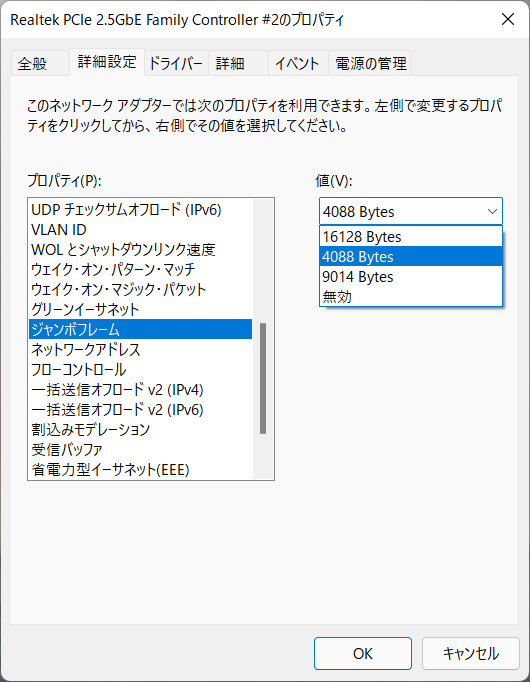530x682 pixels.
Task: Select VLAN ID property
Action: point(140,229)
